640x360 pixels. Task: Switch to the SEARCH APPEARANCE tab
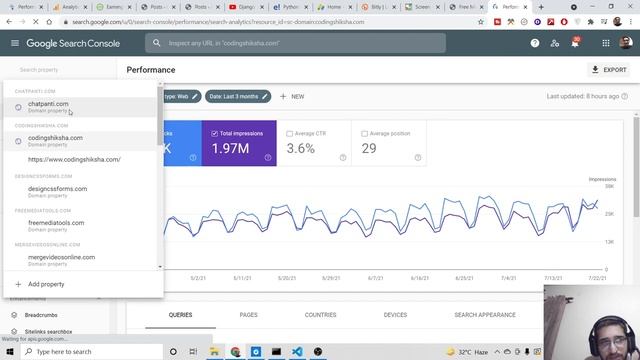pyautogui.click(x=485, y=315)
